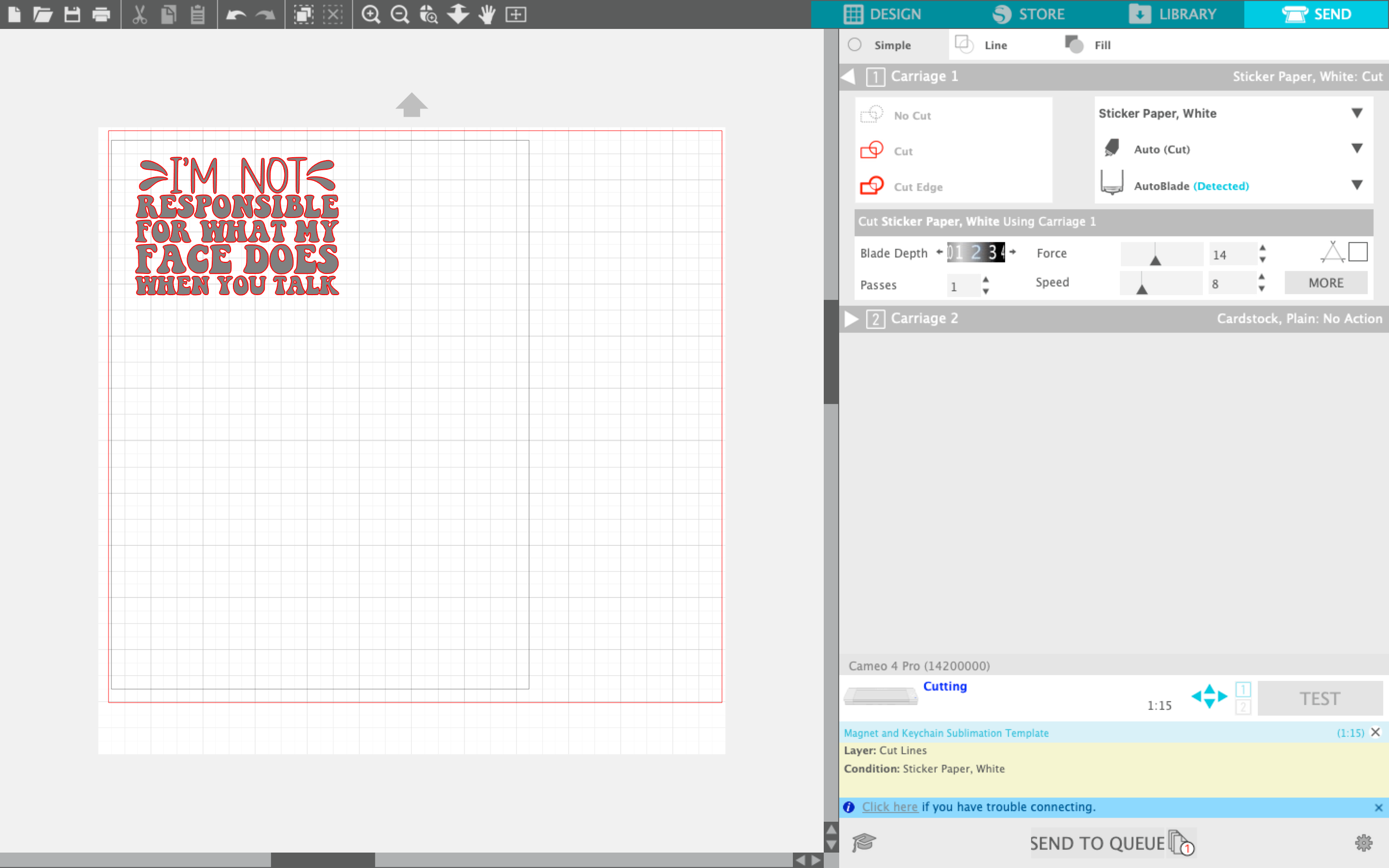This screenshot has height=868, width=1389.
Task: Open Sticker Paper White material dropdown
Action: click(x=1356, y=113)
